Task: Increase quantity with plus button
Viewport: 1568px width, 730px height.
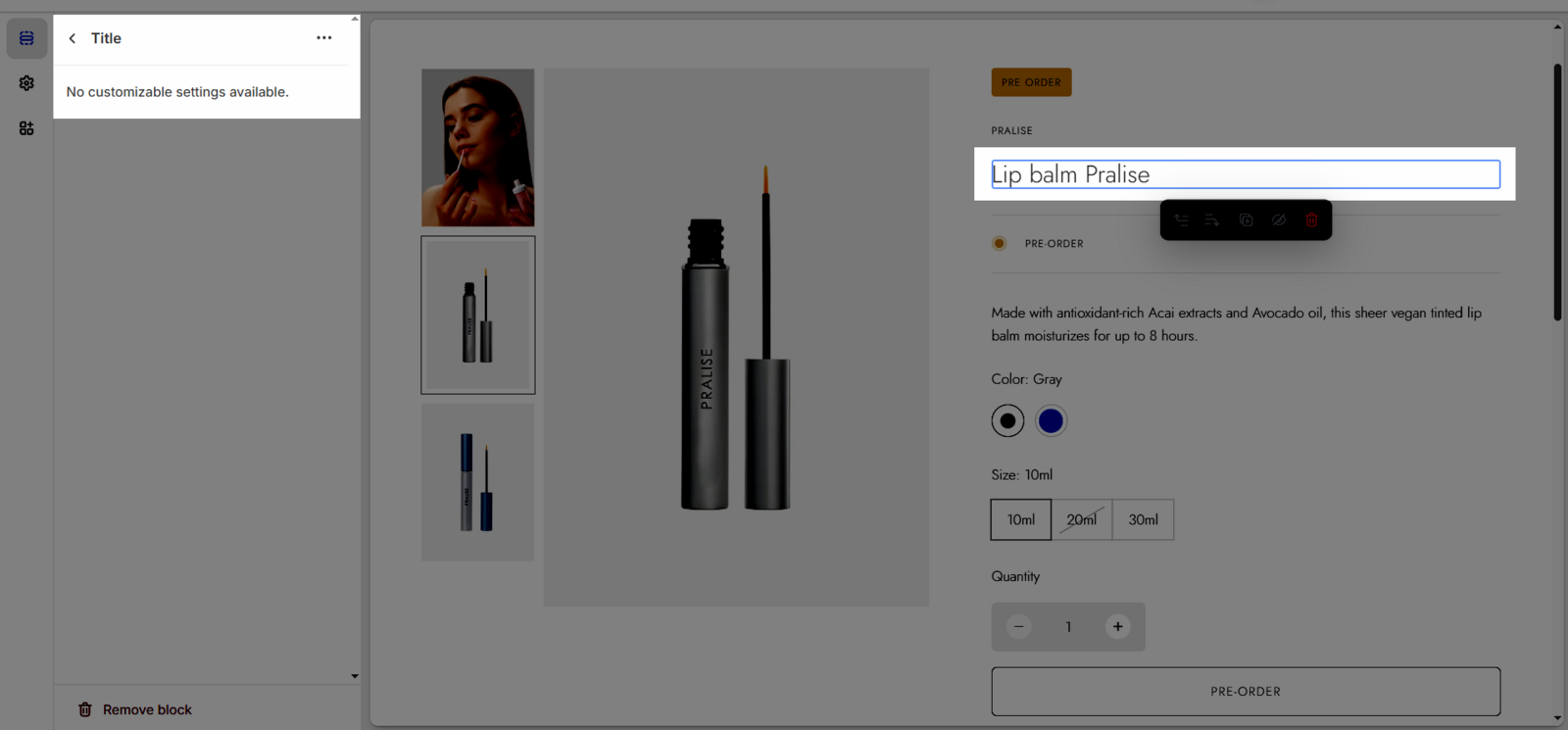Action: pyautogui.click(x=1117, y=627)
